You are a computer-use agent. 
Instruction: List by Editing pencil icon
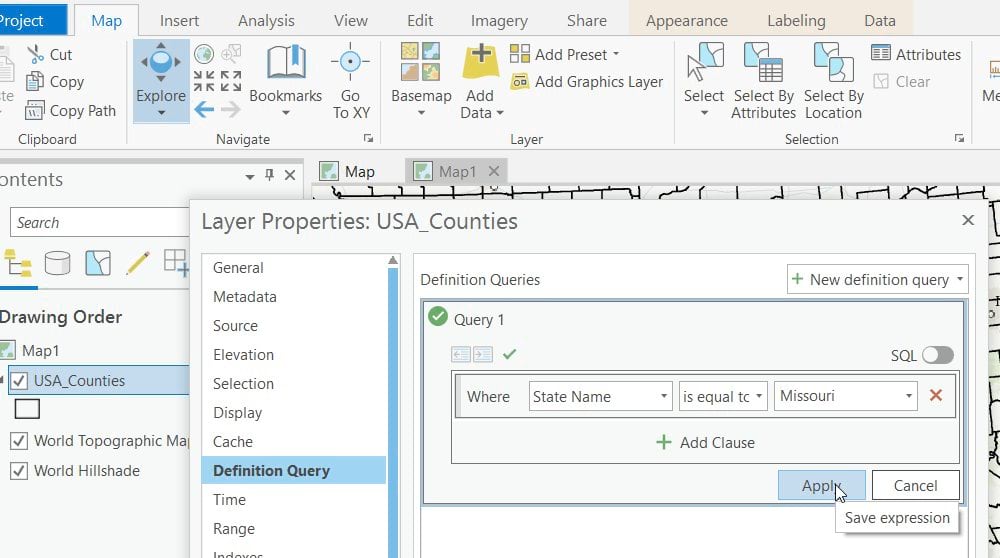click(x=137, y=263)
